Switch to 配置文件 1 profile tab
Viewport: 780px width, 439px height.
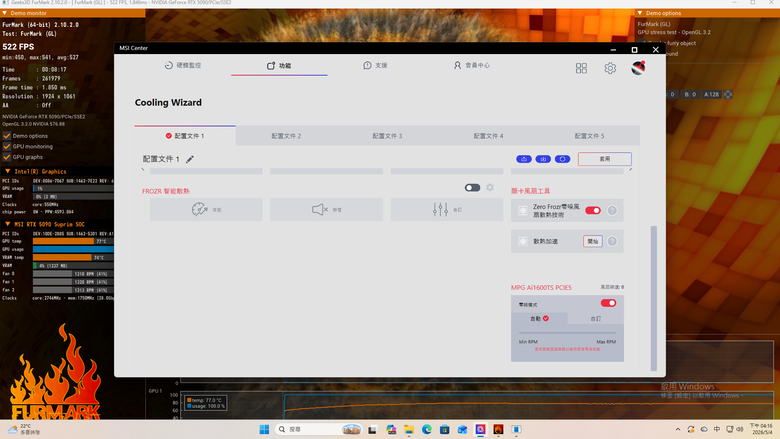tap(185, 136)
